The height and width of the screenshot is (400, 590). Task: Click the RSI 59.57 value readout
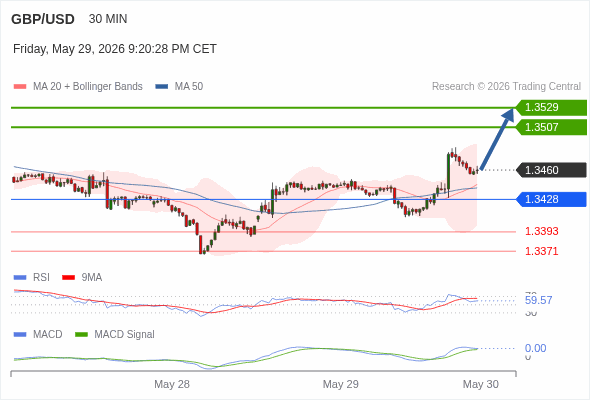click(538, 300)
